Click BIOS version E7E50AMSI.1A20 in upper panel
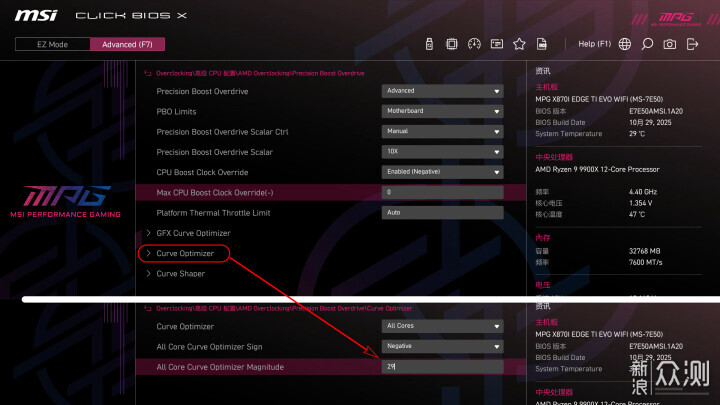The width and height of the screenshot is (720, 405). (656, 111)
